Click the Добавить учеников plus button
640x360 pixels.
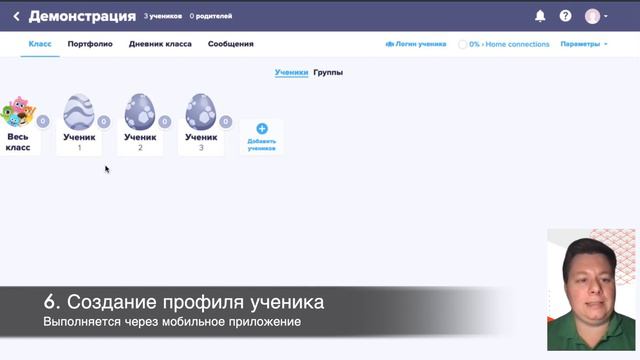(262, 137)
